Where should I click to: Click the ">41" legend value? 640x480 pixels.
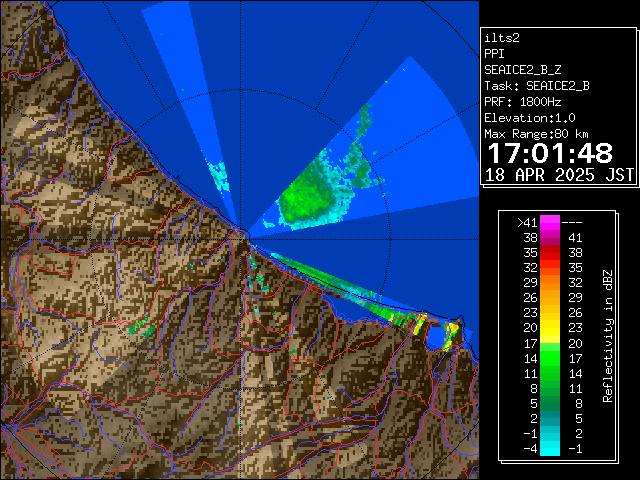(x=527, y=223)
